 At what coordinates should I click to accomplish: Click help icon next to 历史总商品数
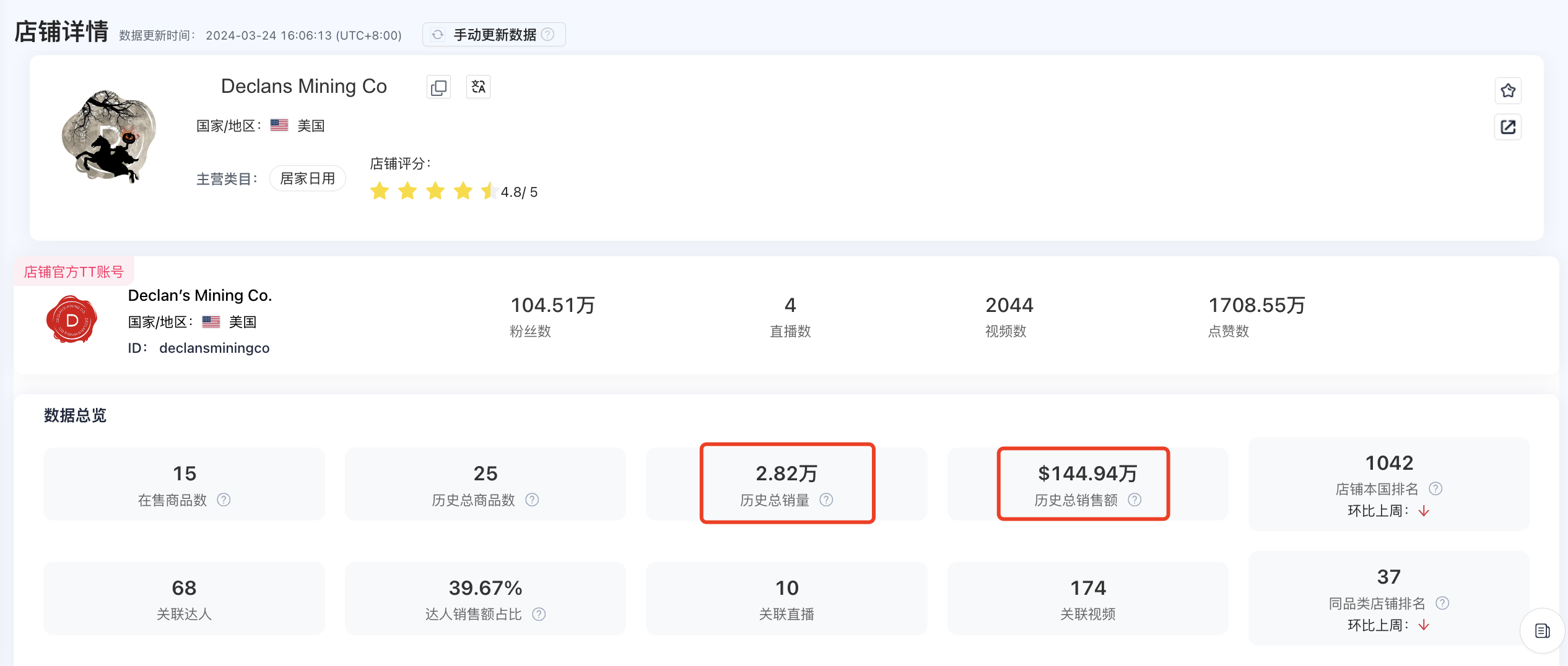pyautogui.click(x=532, y=500)
